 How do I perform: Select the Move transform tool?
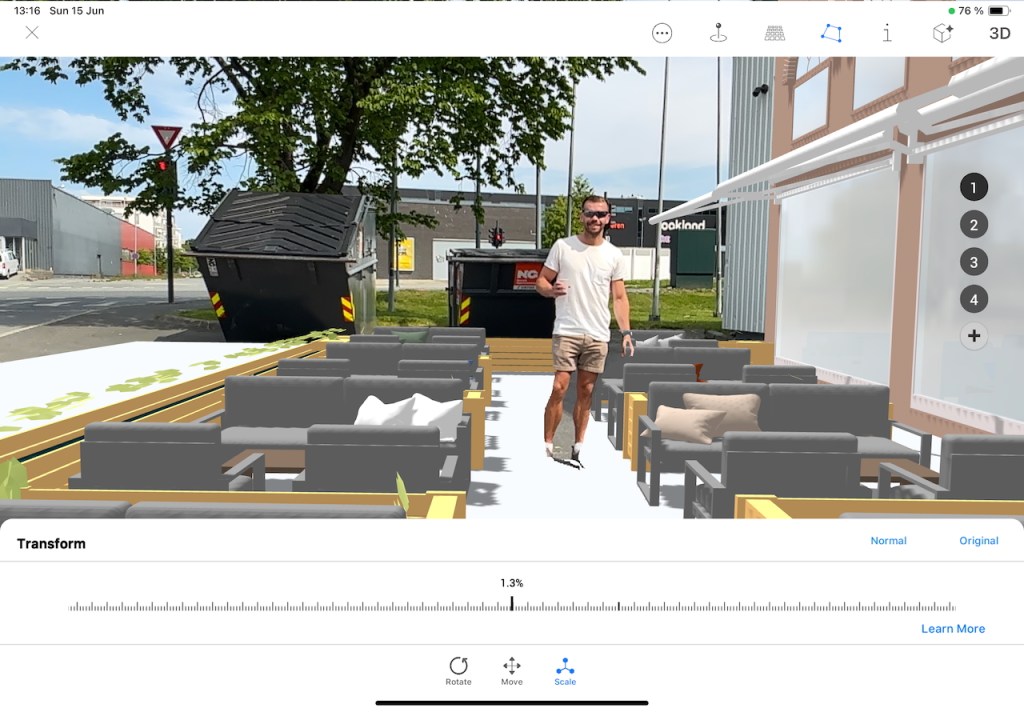click(x=511, y=671)
